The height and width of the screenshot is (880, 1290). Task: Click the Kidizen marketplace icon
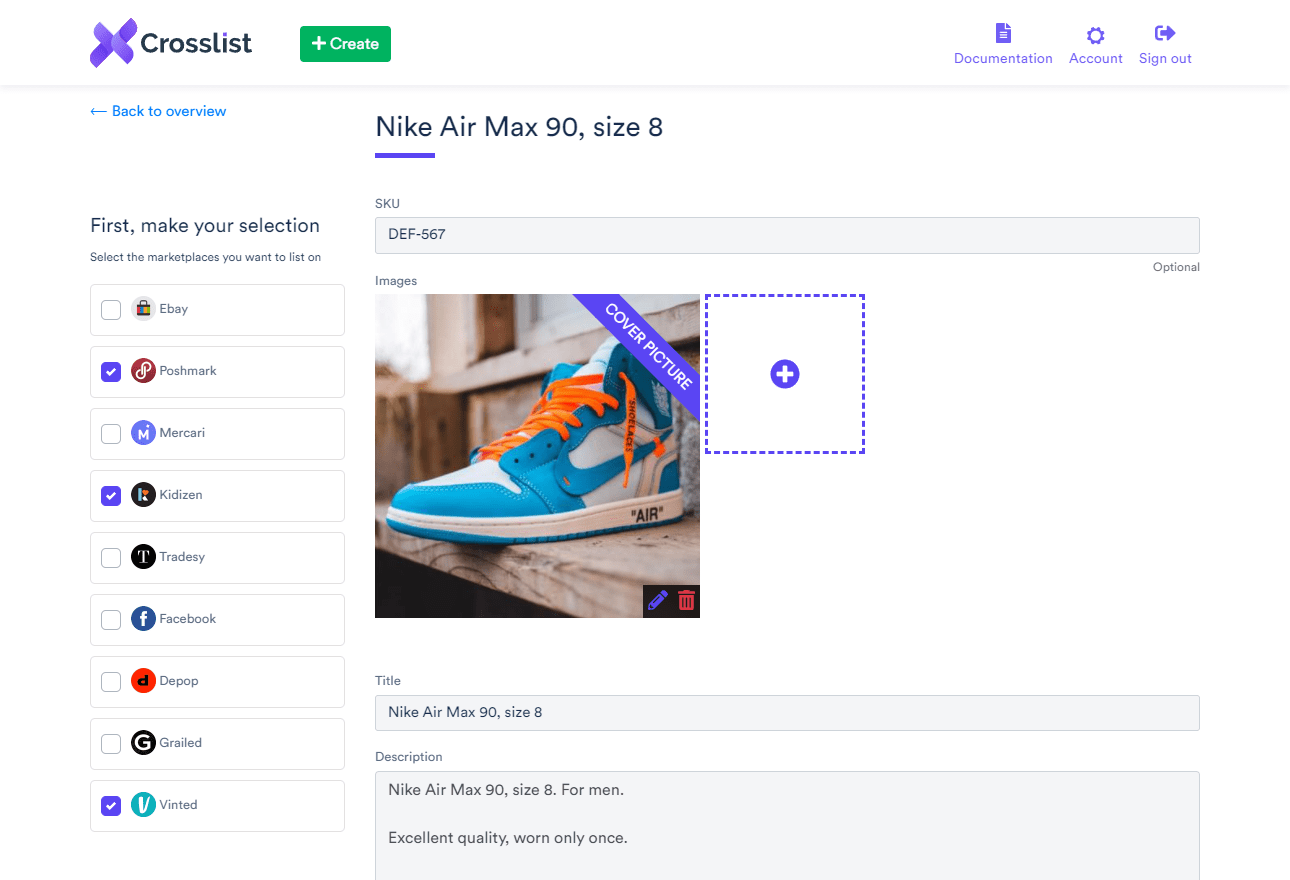pos(143,495)
